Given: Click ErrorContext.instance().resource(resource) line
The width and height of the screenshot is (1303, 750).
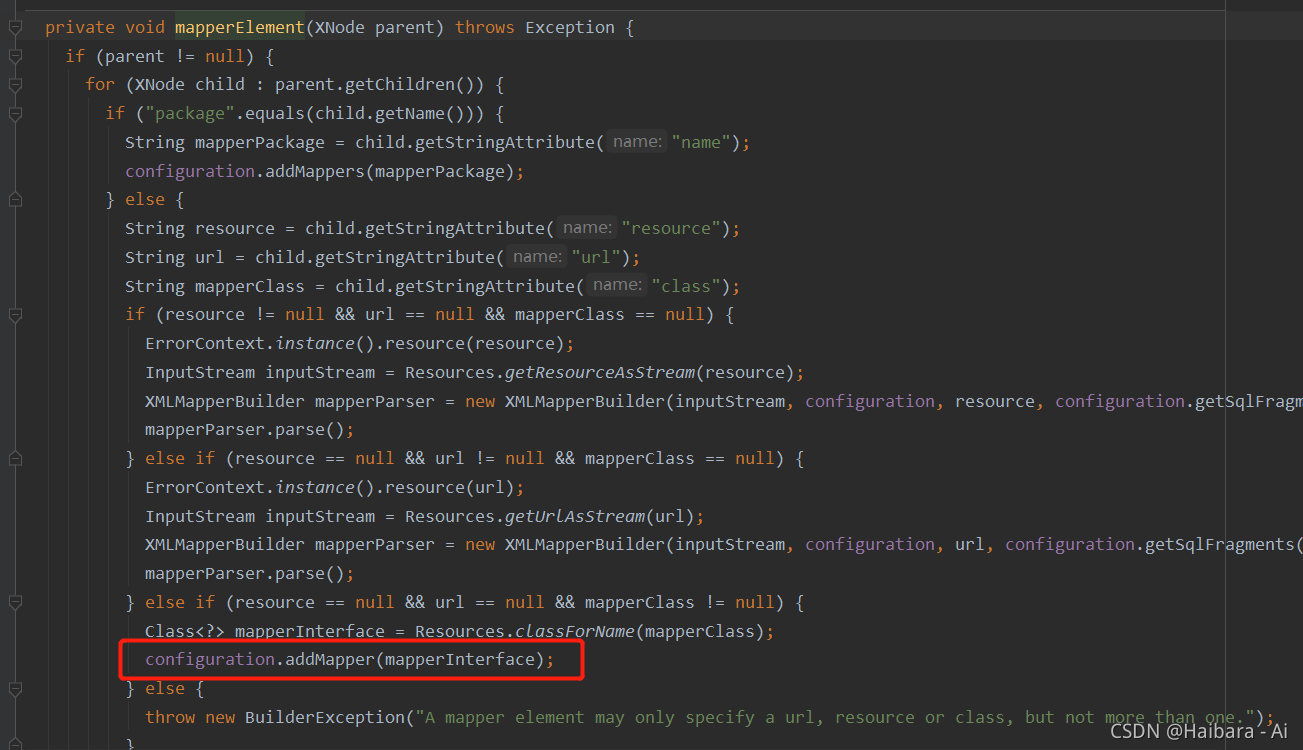Looking at the screenshot, I should pos(360,343).
